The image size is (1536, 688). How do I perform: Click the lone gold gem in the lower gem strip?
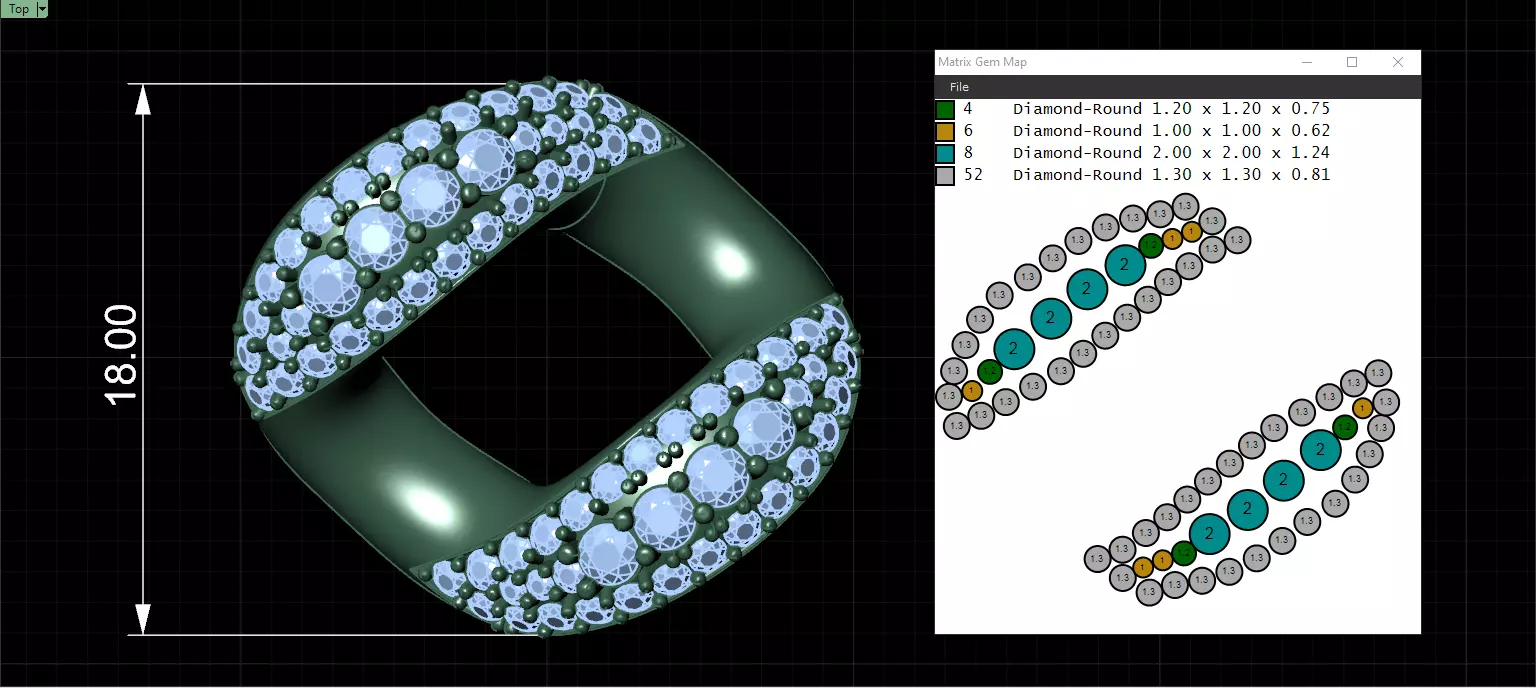pos(1362,408)
